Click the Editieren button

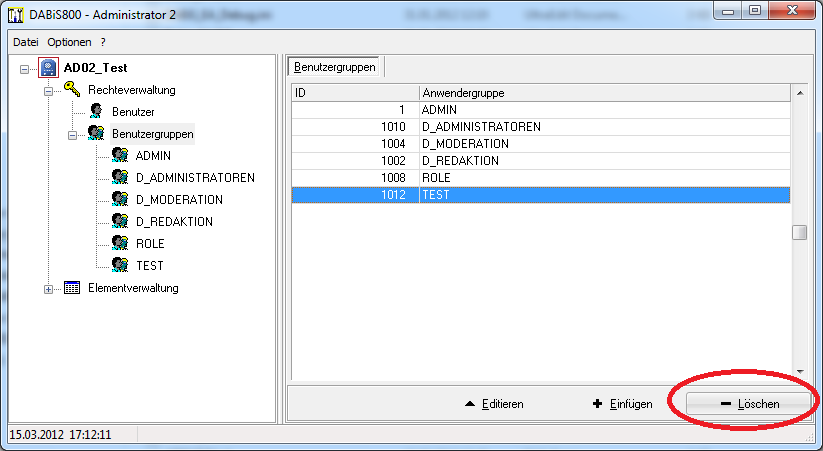(x=495, y=404)
